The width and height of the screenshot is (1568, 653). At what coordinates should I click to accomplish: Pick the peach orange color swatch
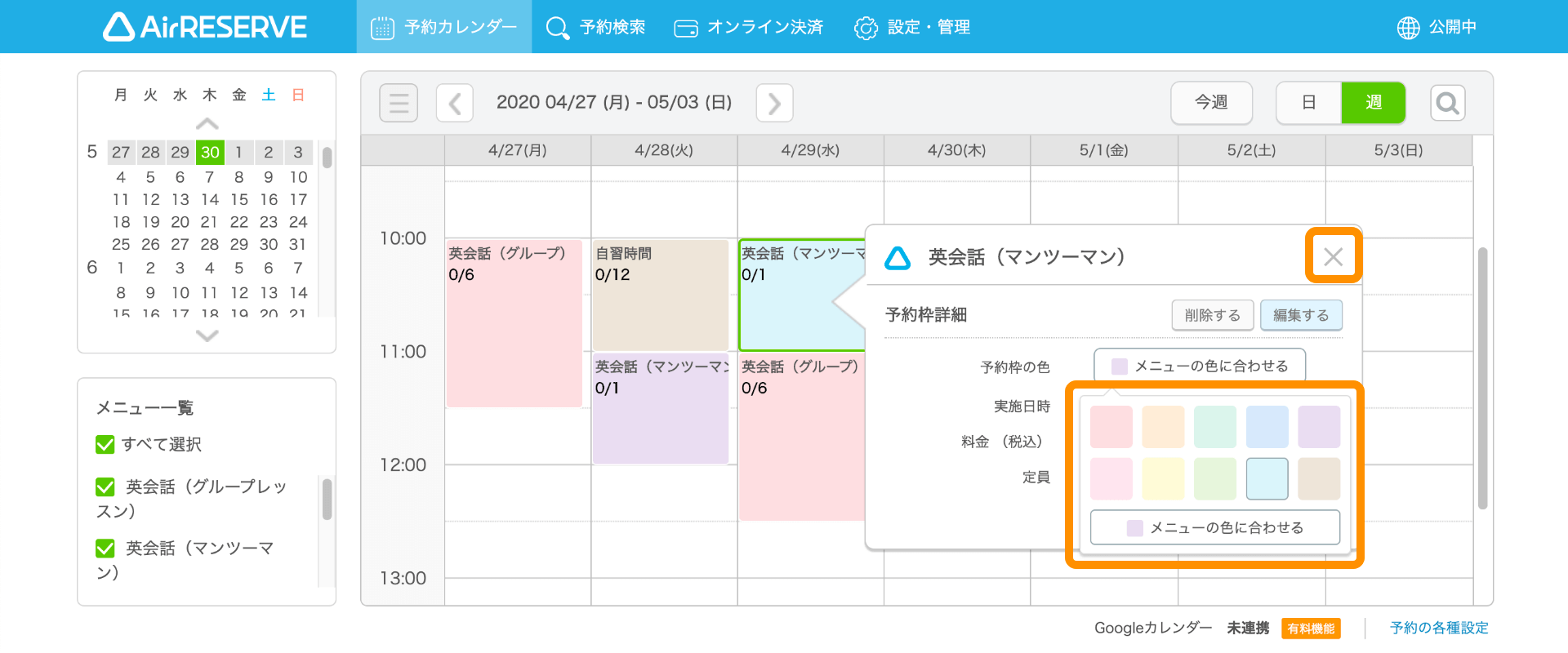pyautogui.click(x=1163, y=427)
